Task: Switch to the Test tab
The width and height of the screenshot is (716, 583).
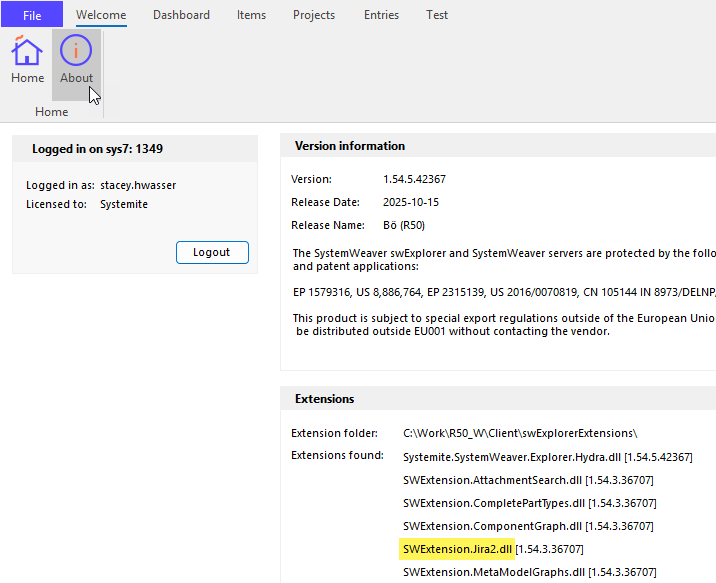Action: coord(437,15)
